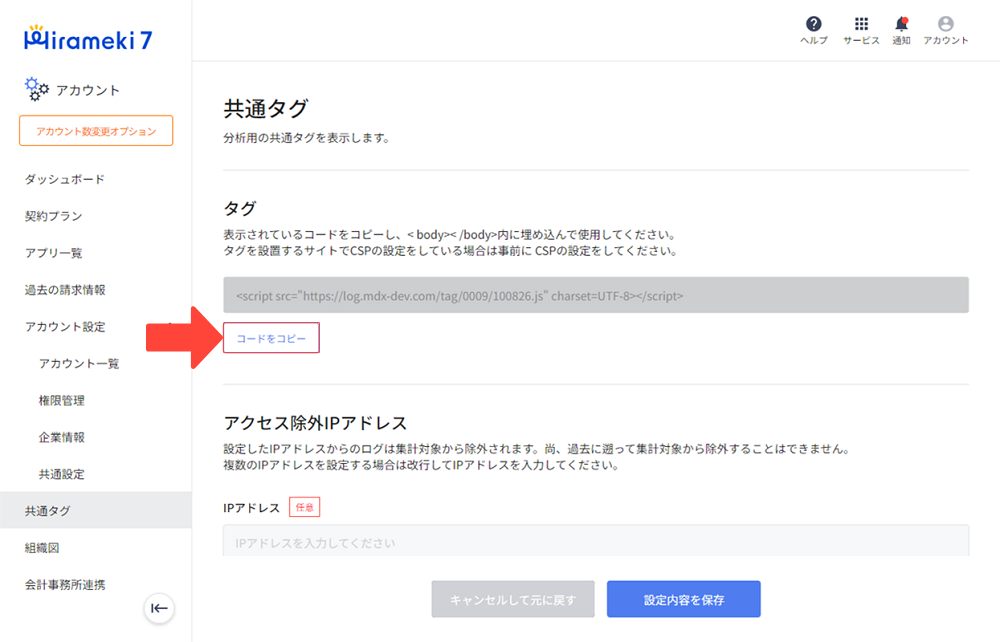The height and width of the screenshot is (642, 1000).
Task: Open the サービス grid menu icon
Action: pyautogui.click(x=861, y=24)
